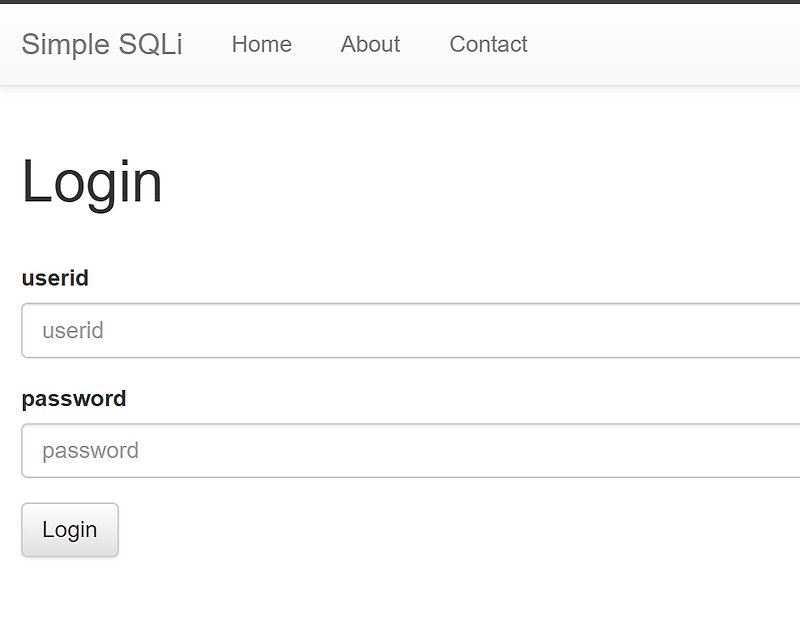Click the userid placeholder text area
This screenshot has width=800, height=644.
pos(72,330)
